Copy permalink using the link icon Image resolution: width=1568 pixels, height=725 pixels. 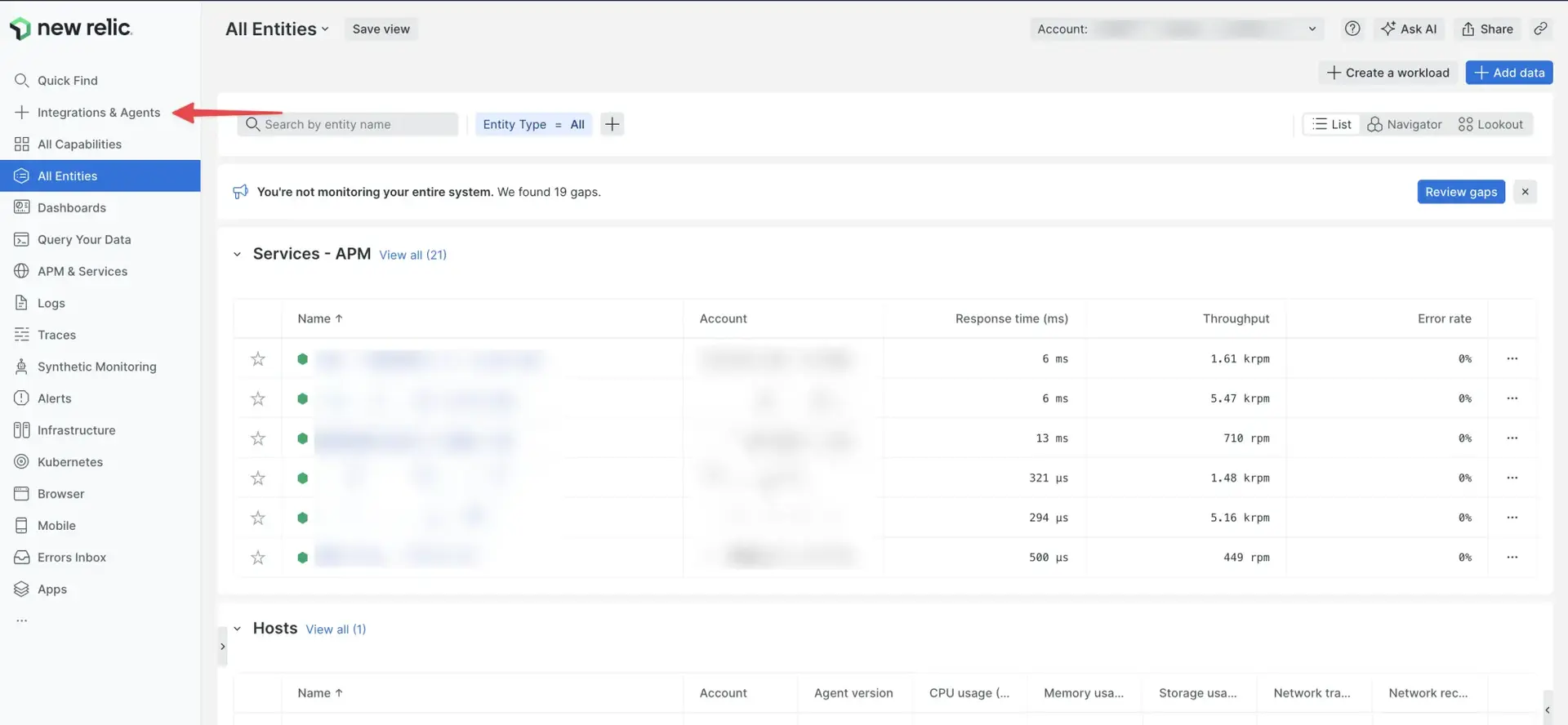click(x=1540, y=29)
